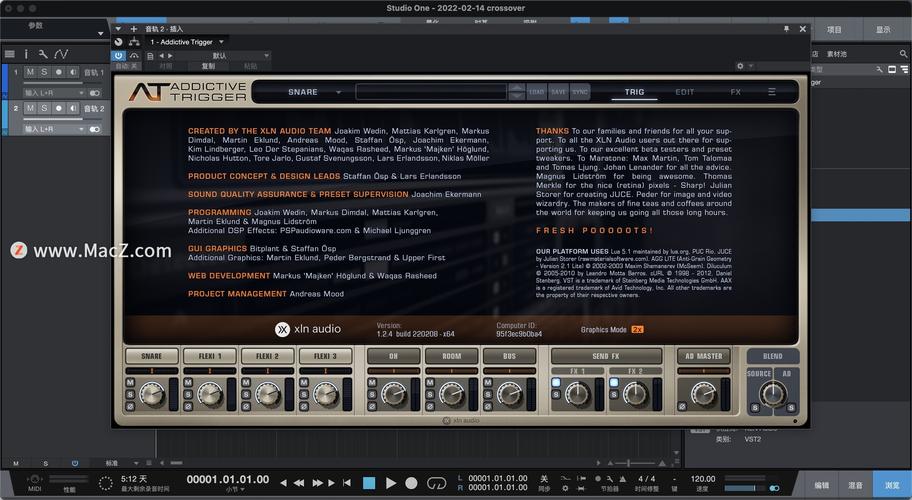
Task: Open Addictive Trigger hamburger menu
Action: 772,92
